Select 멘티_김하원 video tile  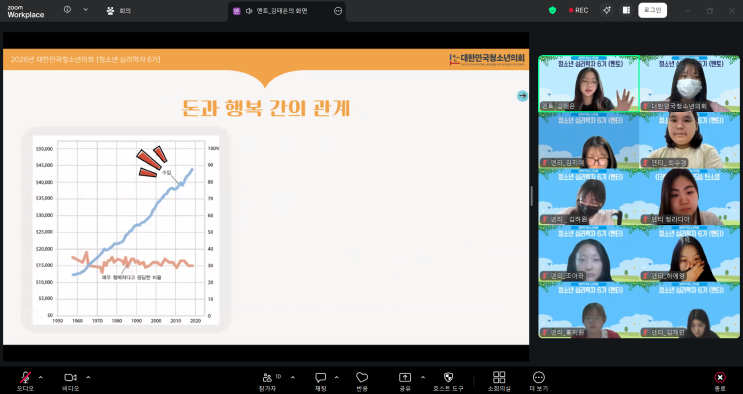tap(589, 197)
